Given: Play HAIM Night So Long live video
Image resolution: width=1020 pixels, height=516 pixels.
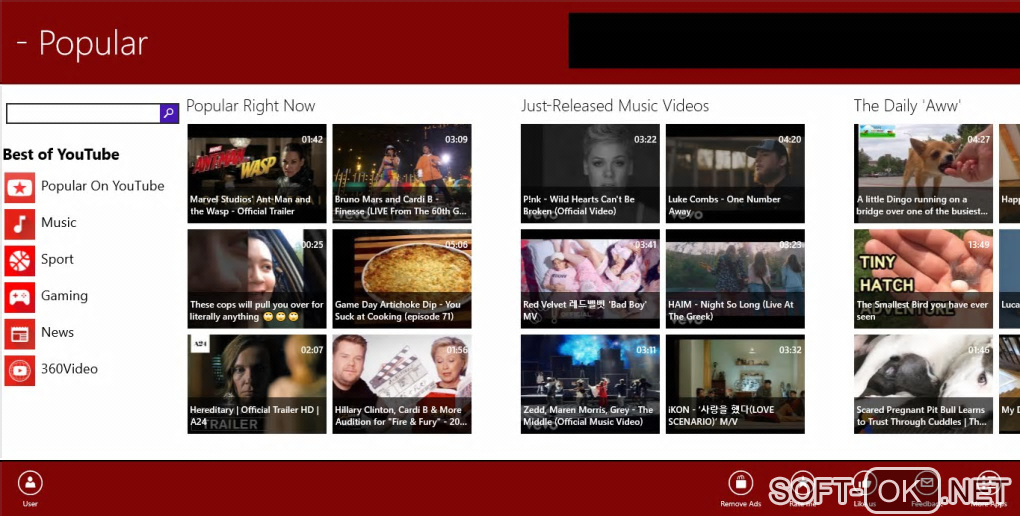Looking at the screenshot, I should (x=735, y=278).
